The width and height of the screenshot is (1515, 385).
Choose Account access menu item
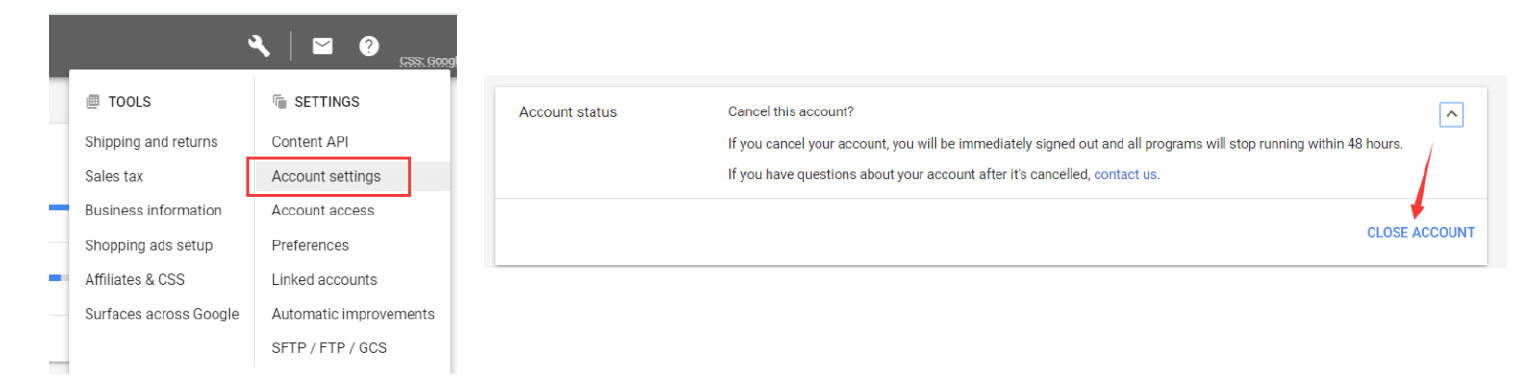323,210
